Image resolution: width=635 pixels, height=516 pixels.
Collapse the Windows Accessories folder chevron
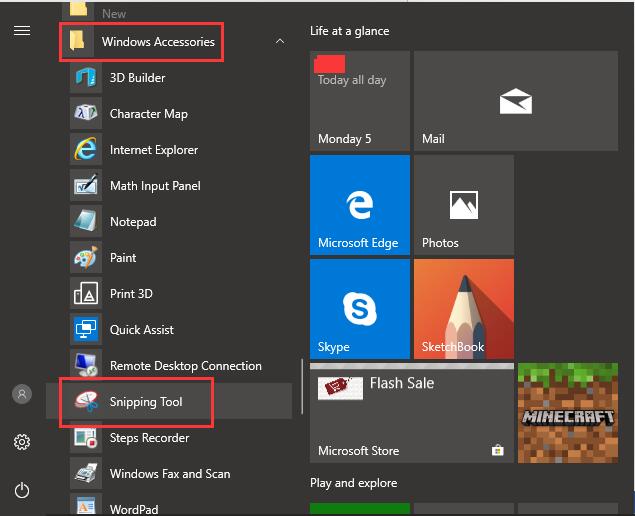pyautogui.click(x=280, y=41)
